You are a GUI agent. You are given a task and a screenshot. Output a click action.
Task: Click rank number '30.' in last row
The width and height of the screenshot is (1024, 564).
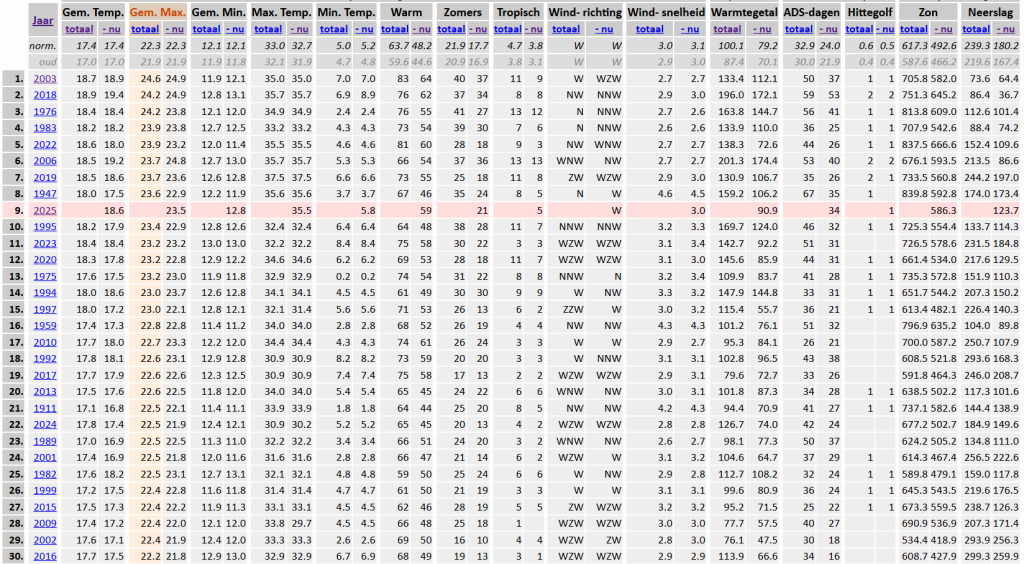coord(16,556)
